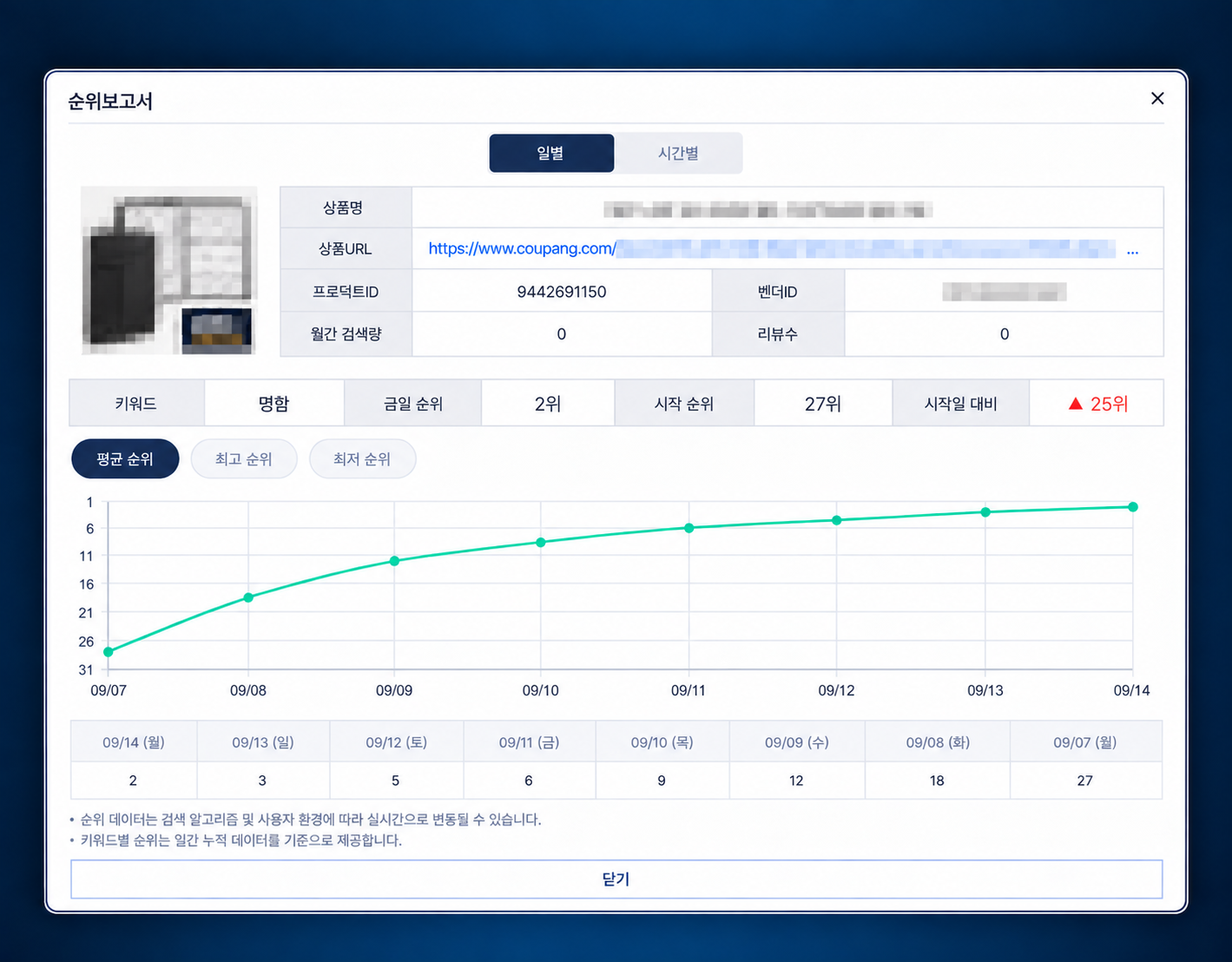Click the 명함 keyword value

(273, 404)
